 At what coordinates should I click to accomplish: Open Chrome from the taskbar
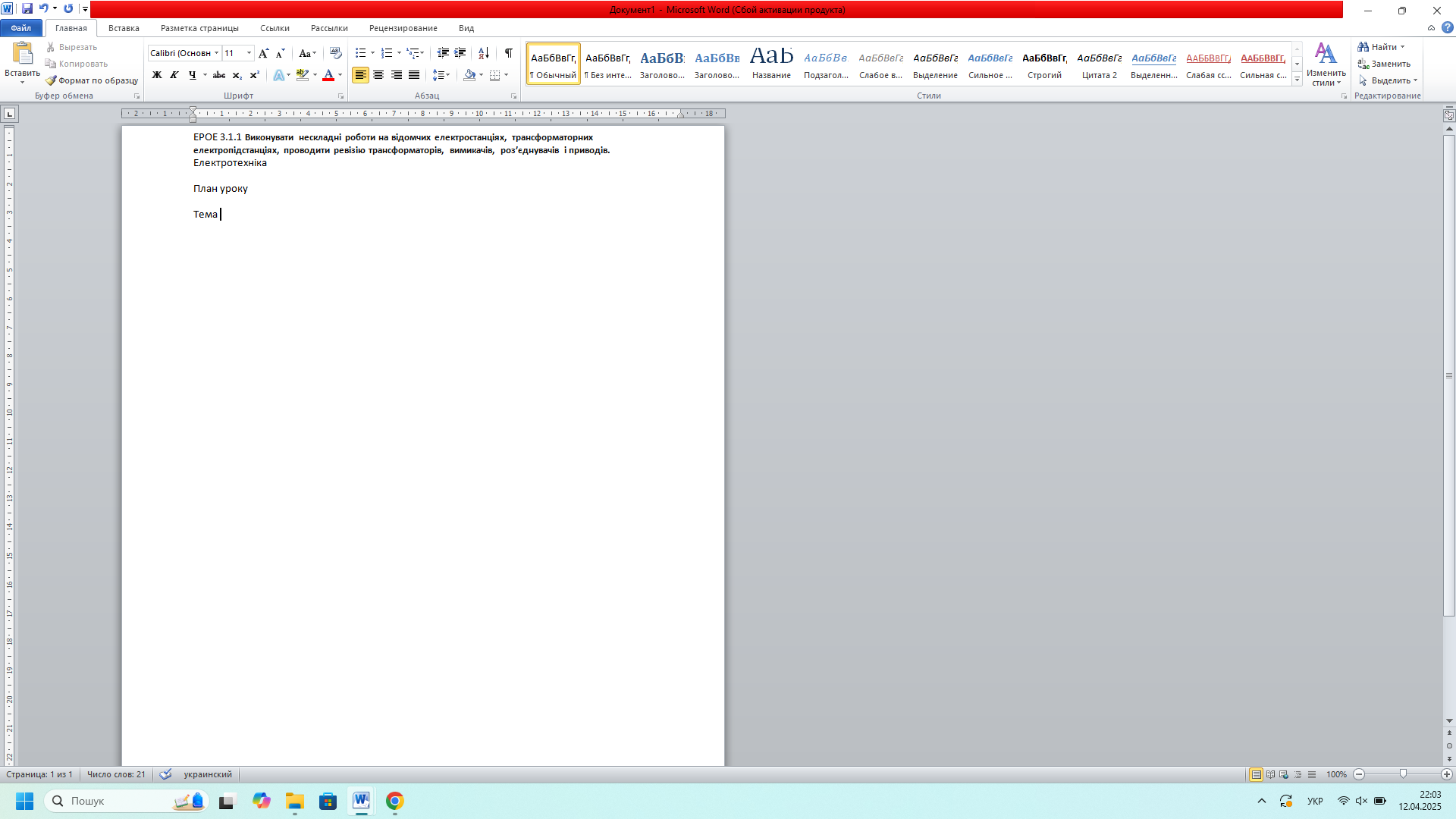394,801
